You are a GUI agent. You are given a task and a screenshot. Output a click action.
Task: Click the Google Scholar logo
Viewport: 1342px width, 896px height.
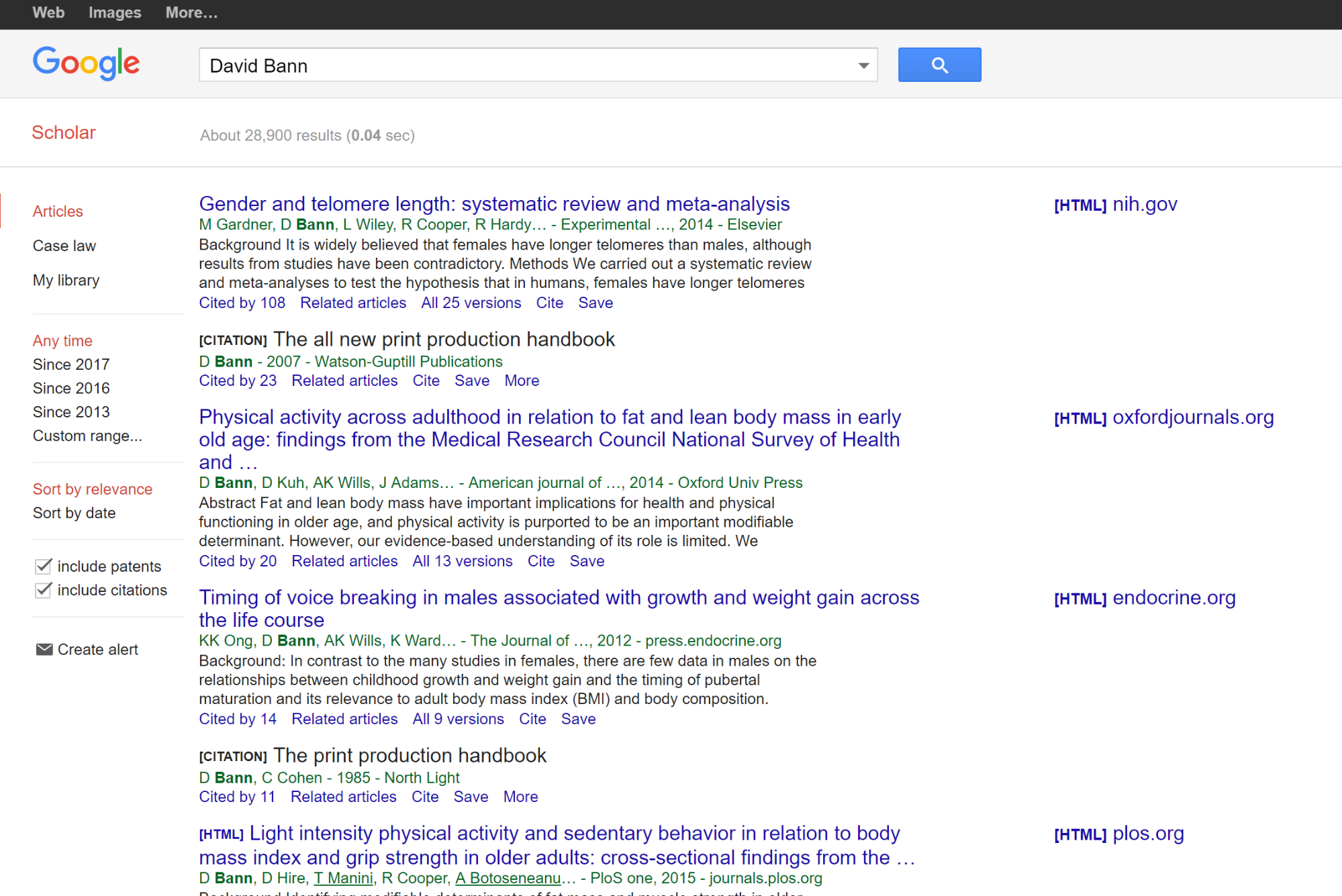[x=86, y=63]
